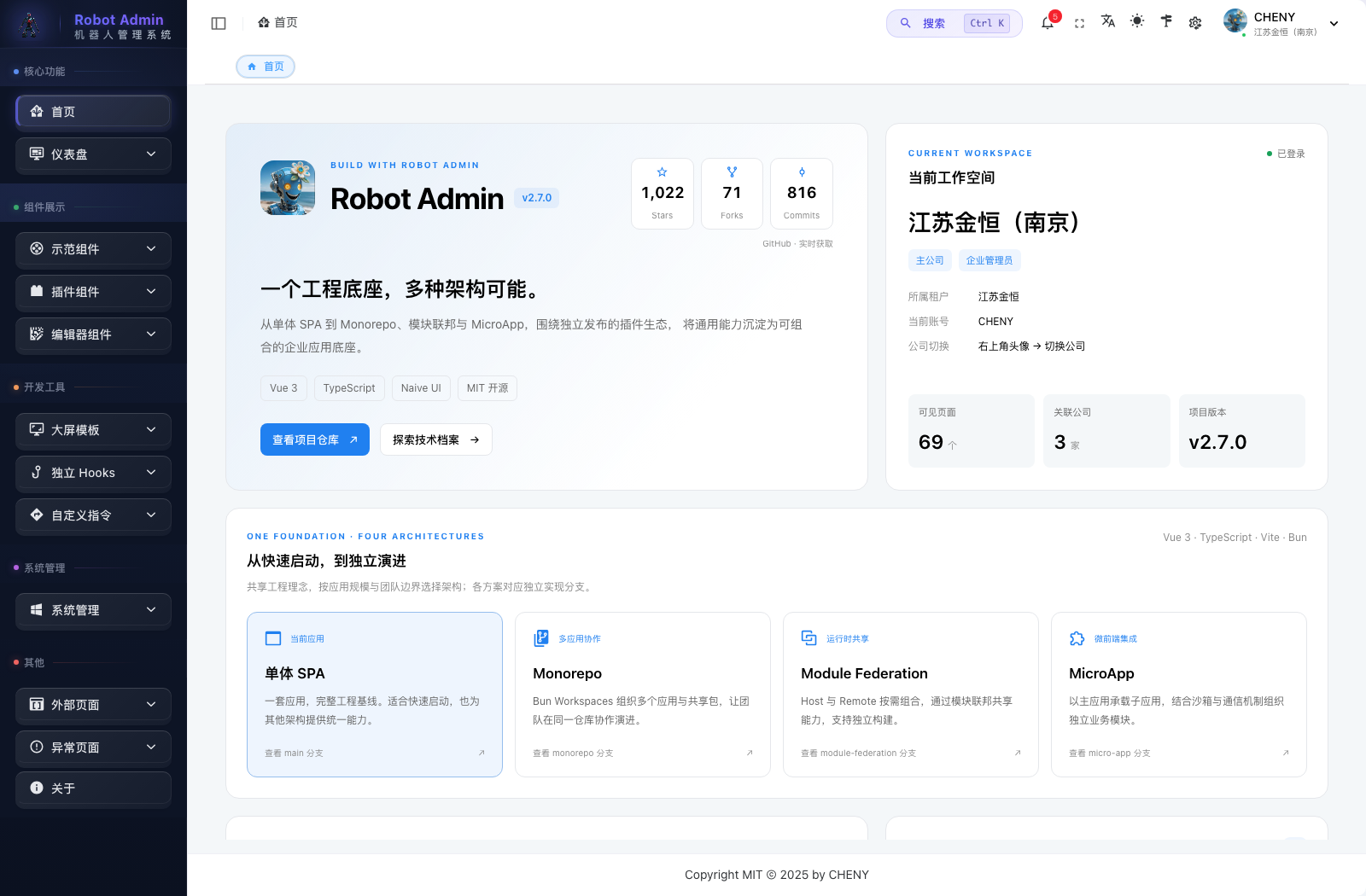This screenshot has width=1366, height=896.
Task: Click the search box with Ctrl K
Action: point(954,23)
